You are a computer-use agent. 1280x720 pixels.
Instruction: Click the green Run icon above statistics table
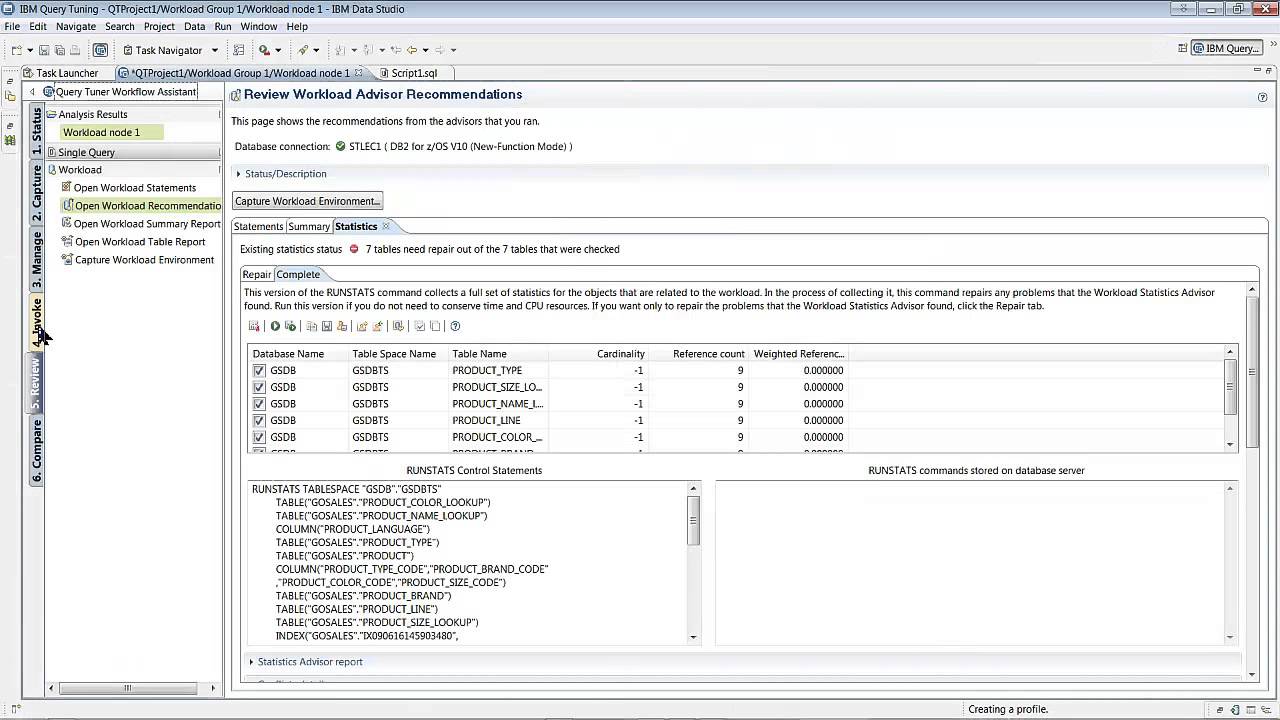pyautogui.click(x=275, y=326)
